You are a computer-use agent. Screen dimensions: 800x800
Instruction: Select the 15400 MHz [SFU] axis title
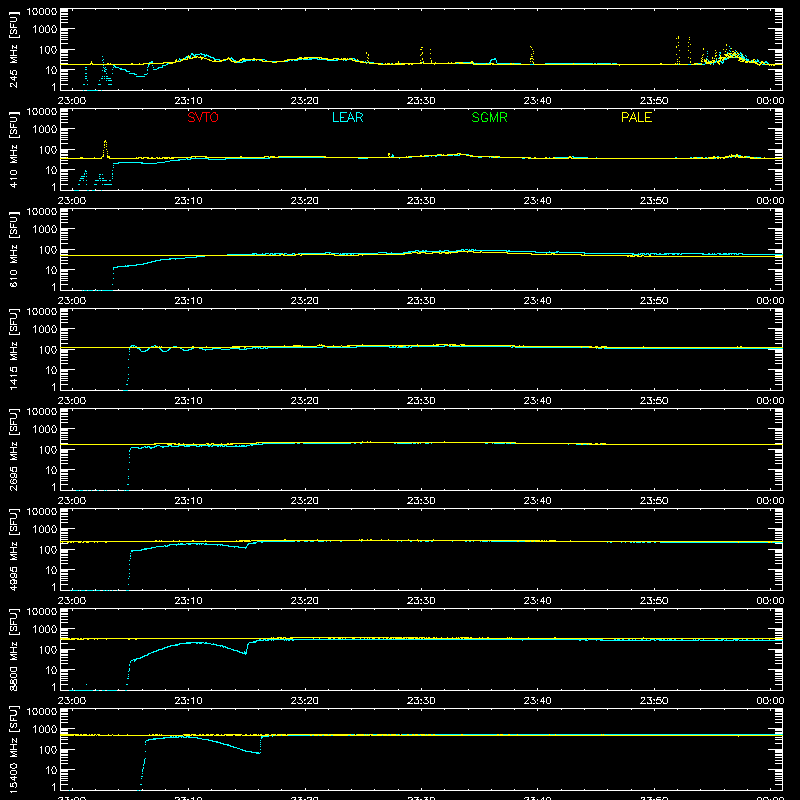[13, 749]
